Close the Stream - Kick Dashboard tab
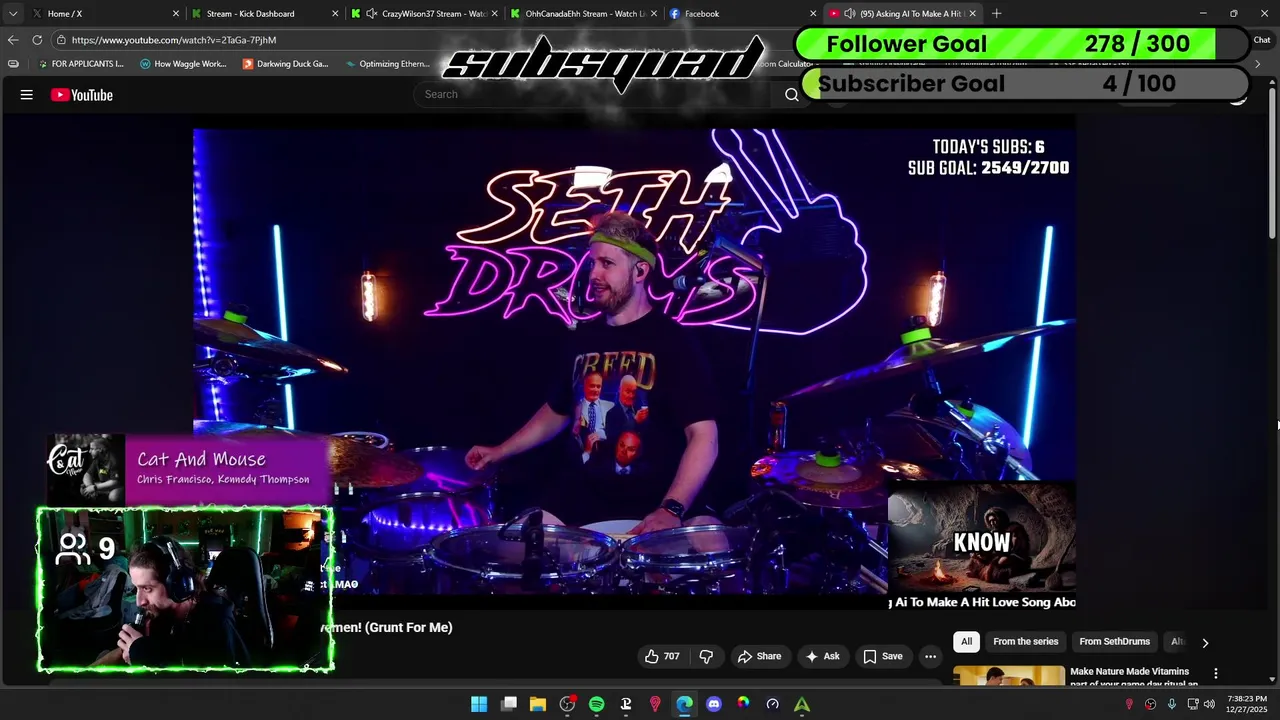This screenshot has height=720, width=1280. pyautogui.click(x=335, y=14)
